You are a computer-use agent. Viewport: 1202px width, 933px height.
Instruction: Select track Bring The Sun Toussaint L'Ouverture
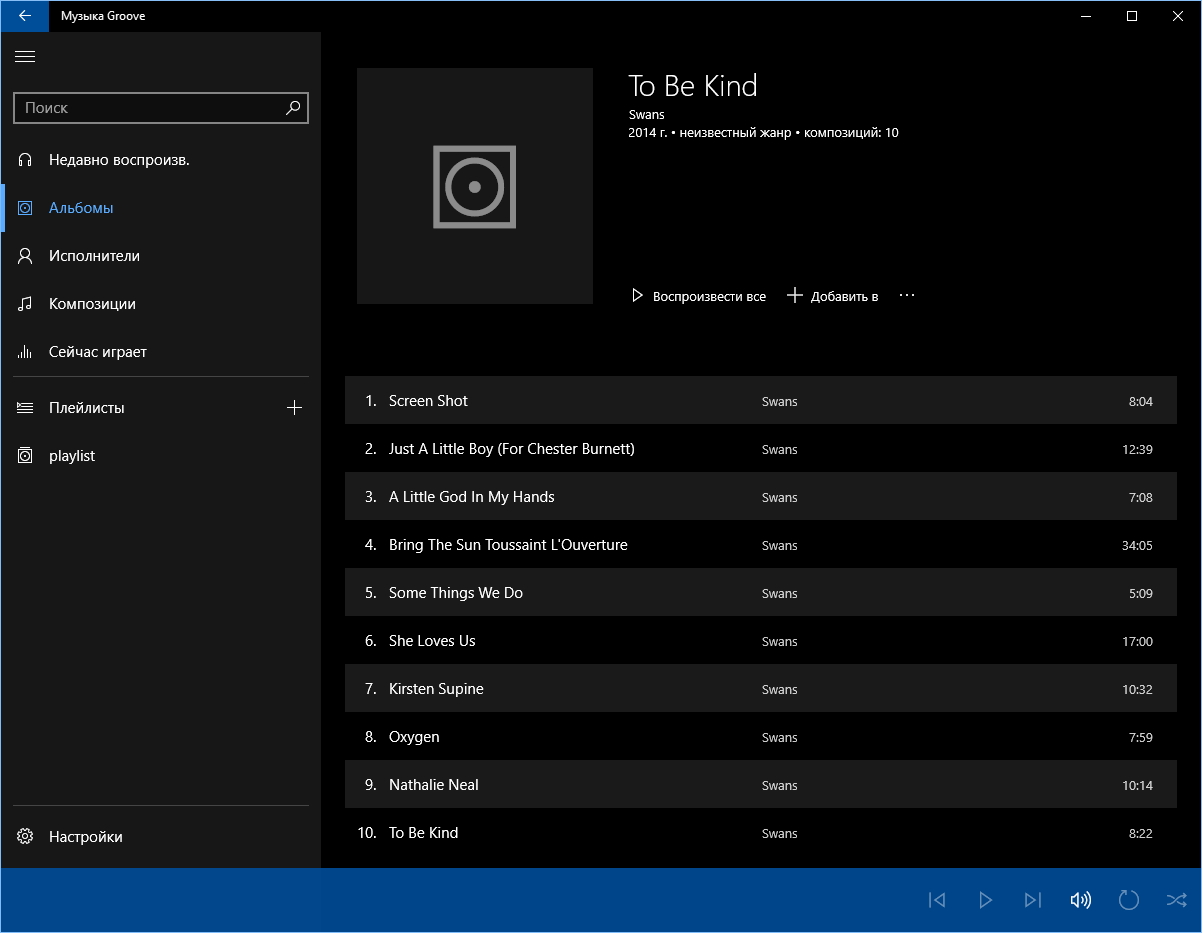click(761, 545)
